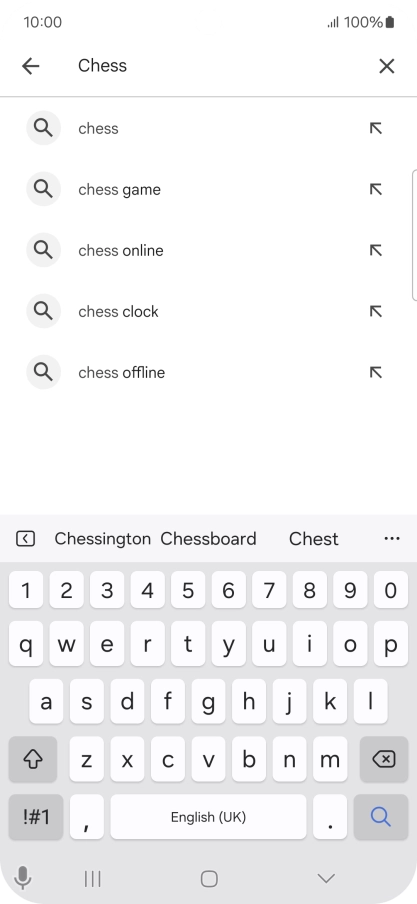Collapse keyboard suggestion bar with left chevron
The height and width of the screenshot is (904, 417).
click(25, 538)
